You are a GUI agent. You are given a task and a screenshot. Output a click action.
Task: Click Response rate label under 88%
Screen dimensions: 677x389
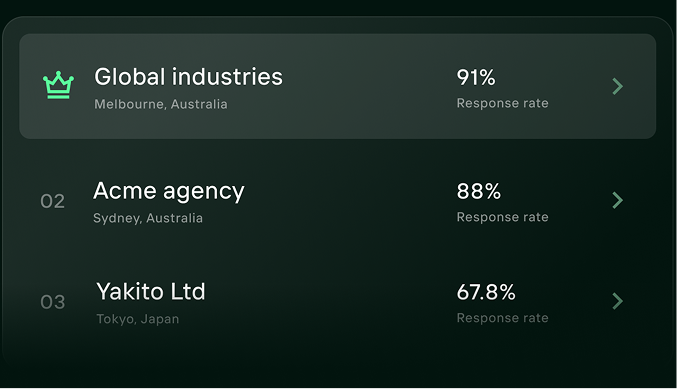click(503, 217)
